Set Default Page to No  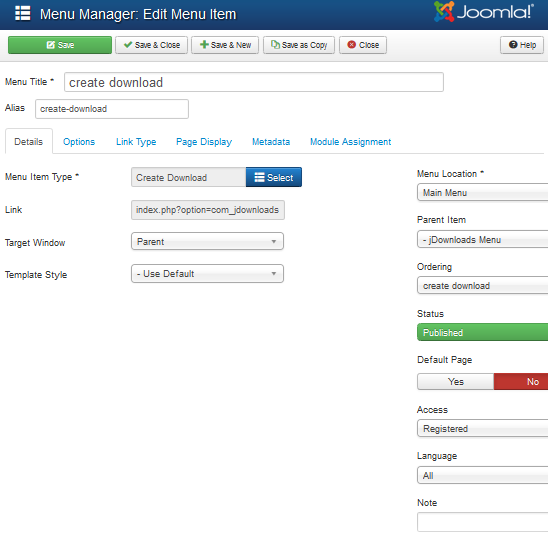[521, 382]
